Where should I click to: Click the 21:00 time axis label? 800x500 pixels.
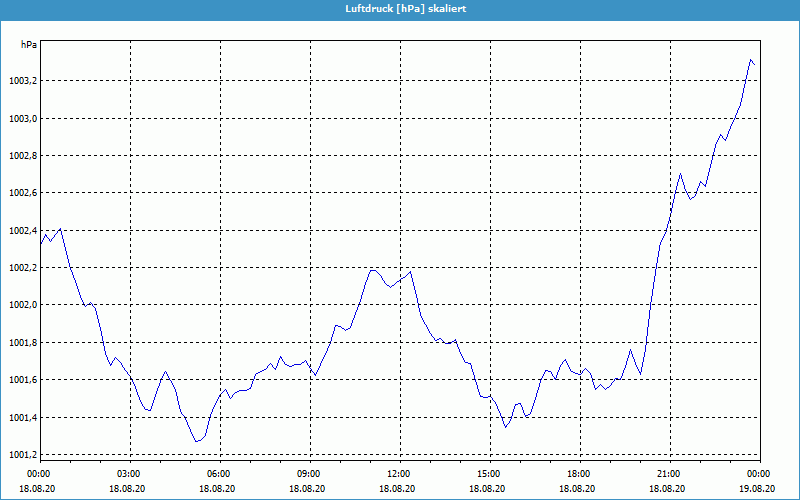point(668,474)
